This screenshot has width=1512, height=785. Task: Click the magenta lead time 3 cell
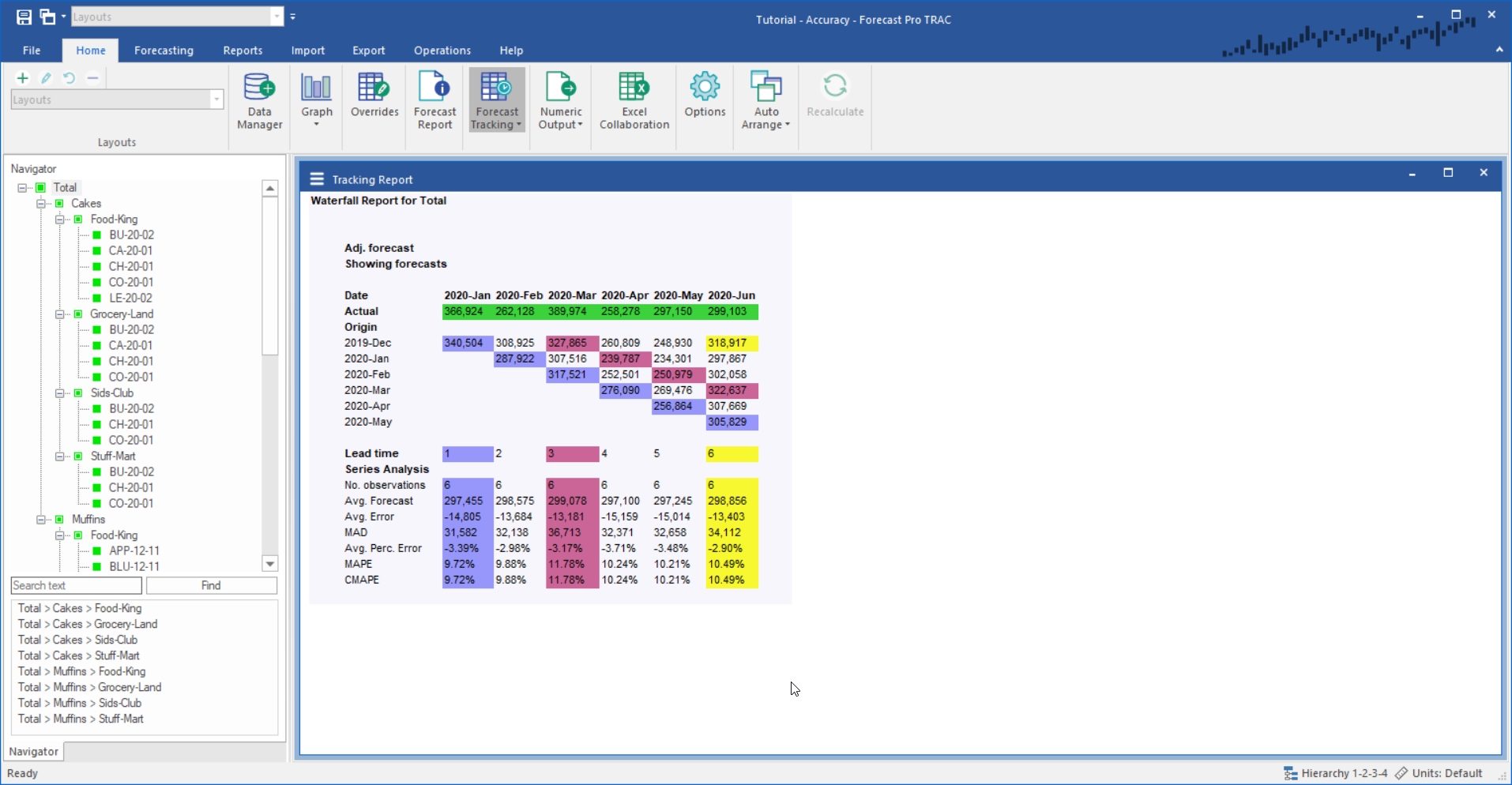(x=573, y=454)
